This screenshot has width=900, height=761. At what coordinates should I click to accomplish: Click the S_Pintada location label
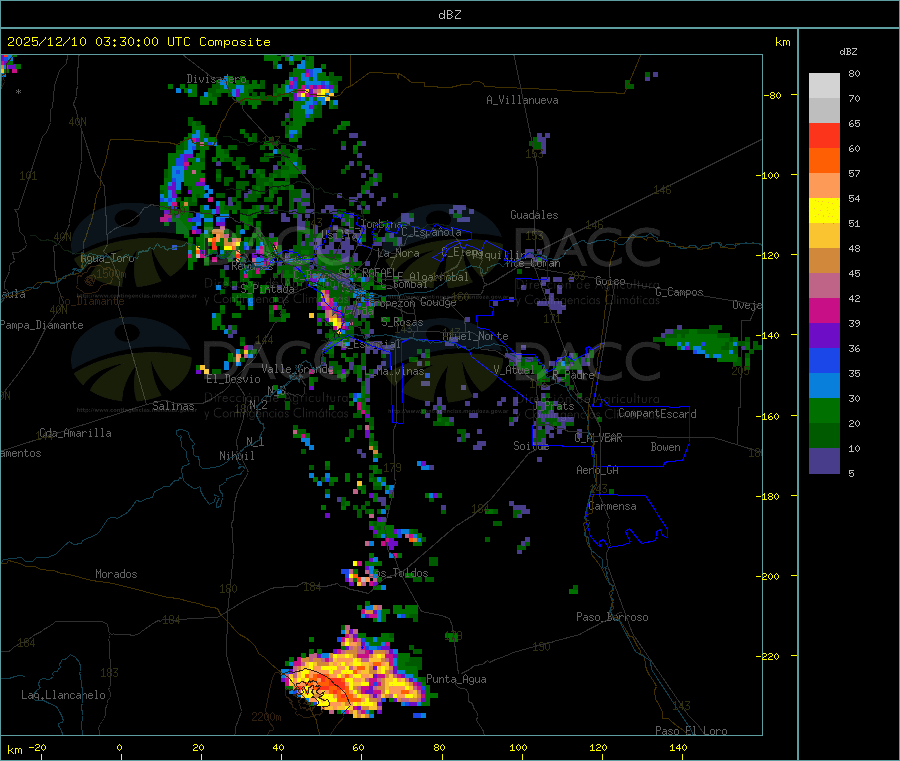pyautogui.click(x=267, y=289)
